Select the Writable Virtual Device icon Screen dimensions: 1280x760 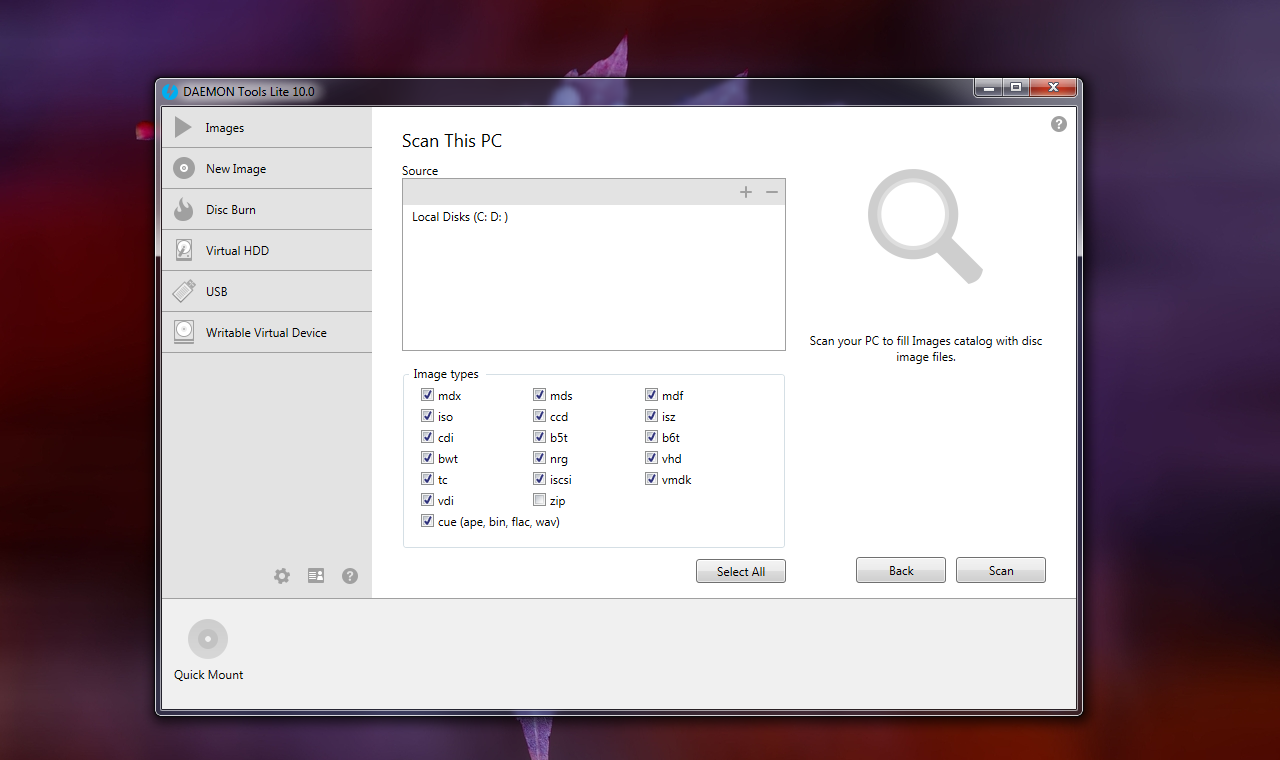pos(183,332)
